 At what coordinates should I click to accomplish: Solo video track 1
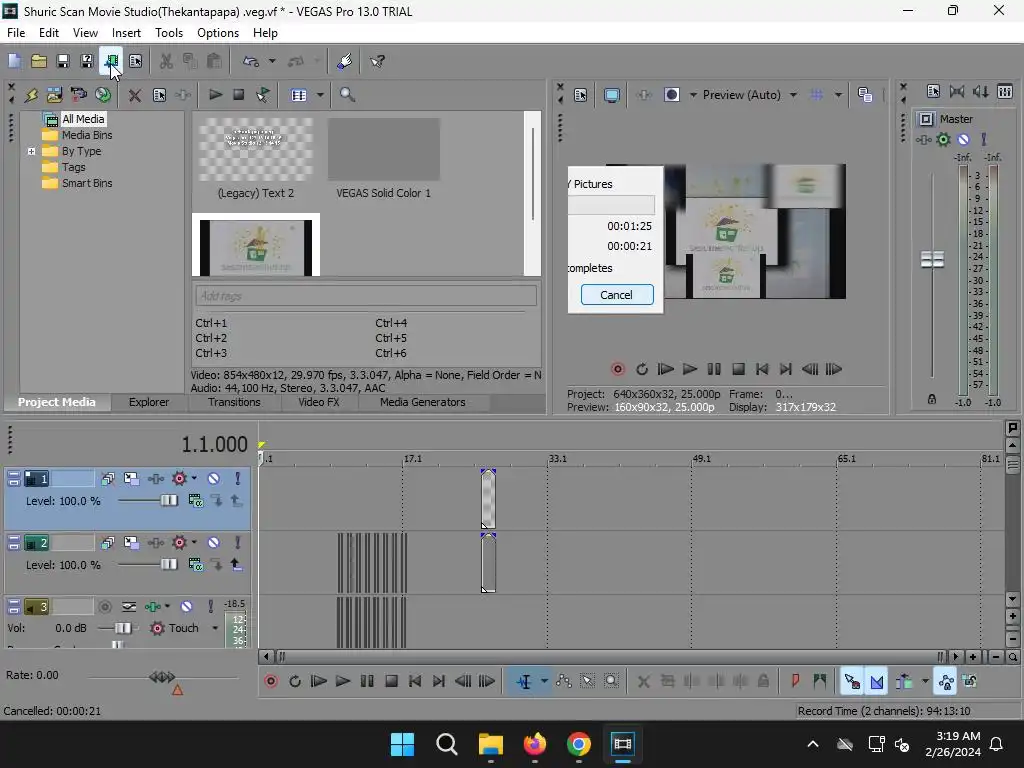click(238, 479)
